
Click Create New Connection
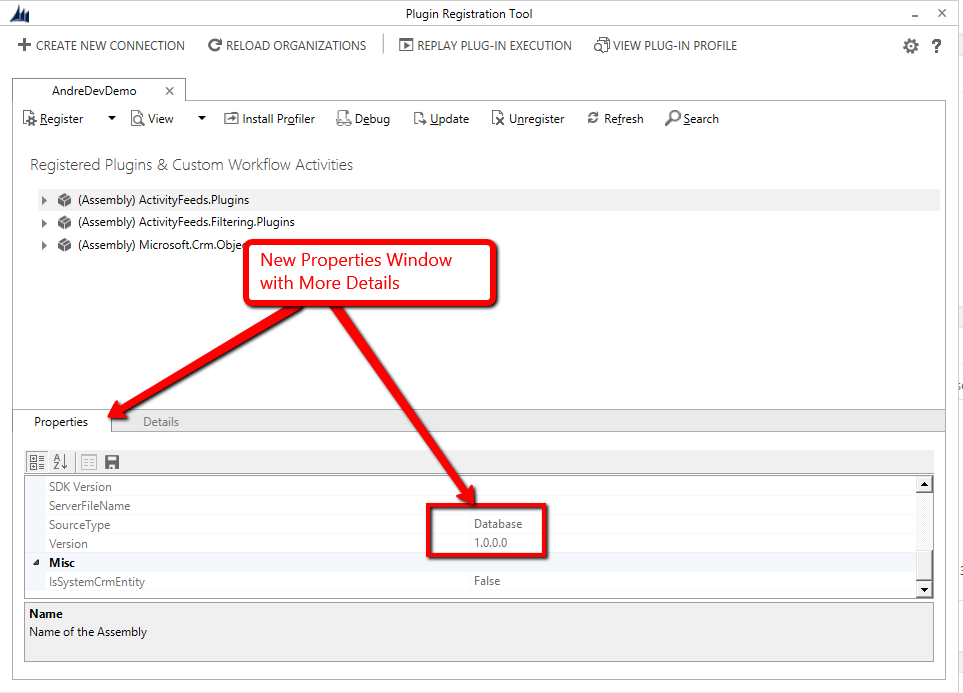tap(101, 46)
